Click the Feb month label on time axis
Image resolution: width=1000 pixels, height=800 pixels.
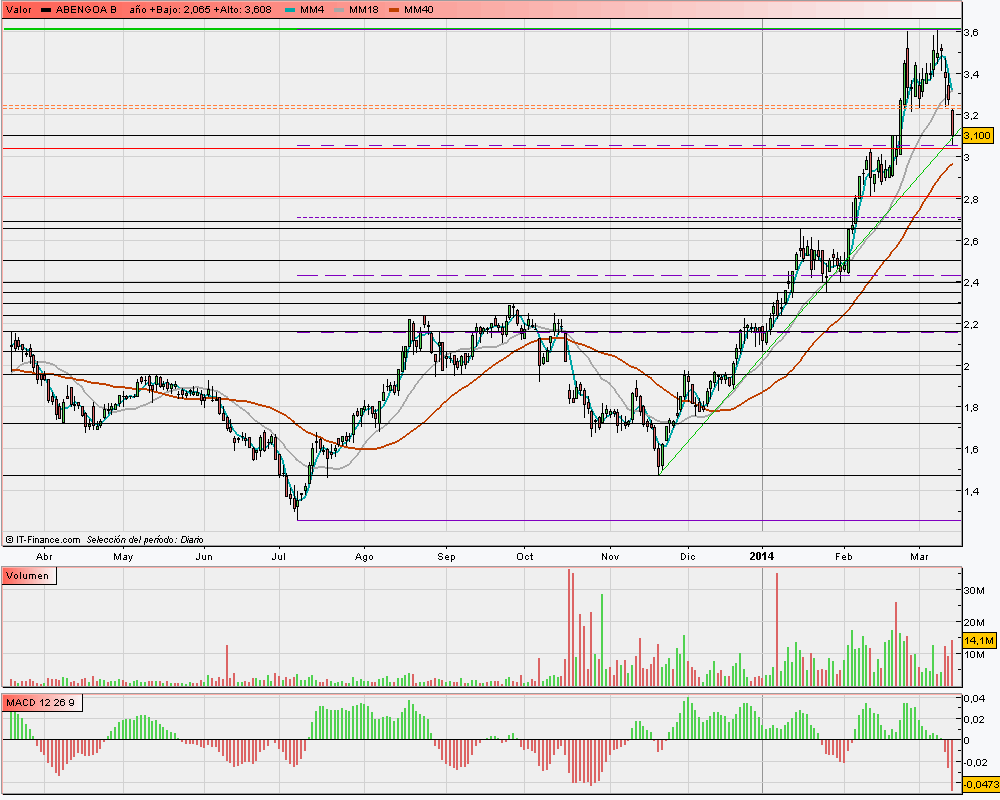(x=844, y=557)
